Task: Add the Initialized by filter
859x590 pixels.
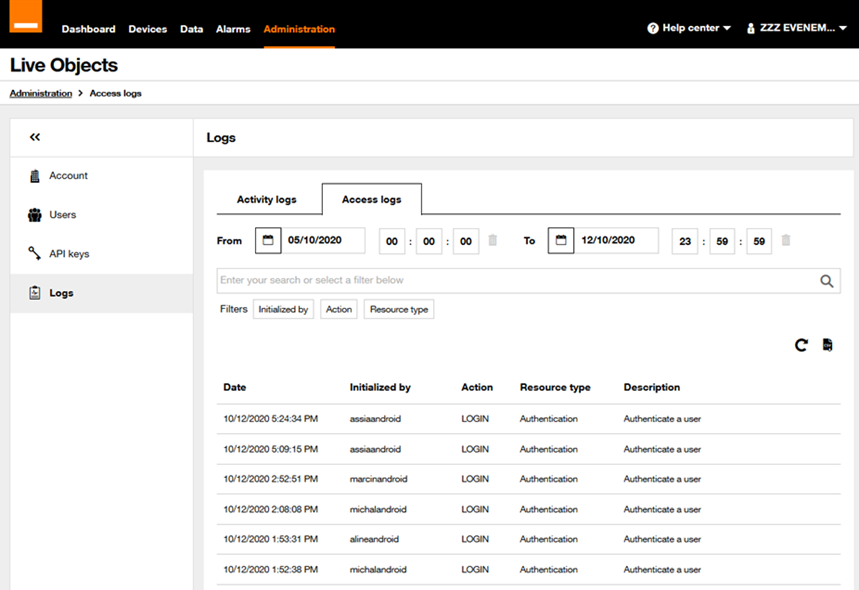Action: (283, 310)
